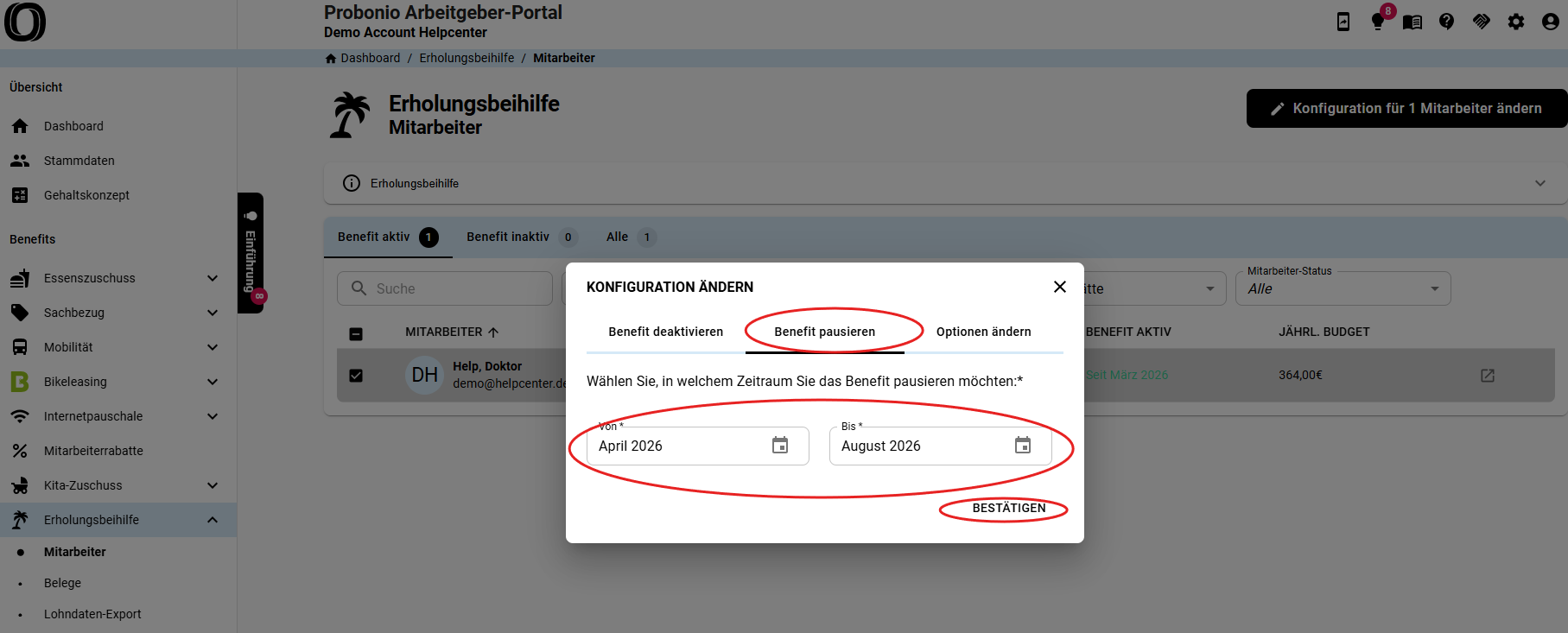Select the Benefit pausieren tab
The image size is (1568, 633).
point(825,332)
